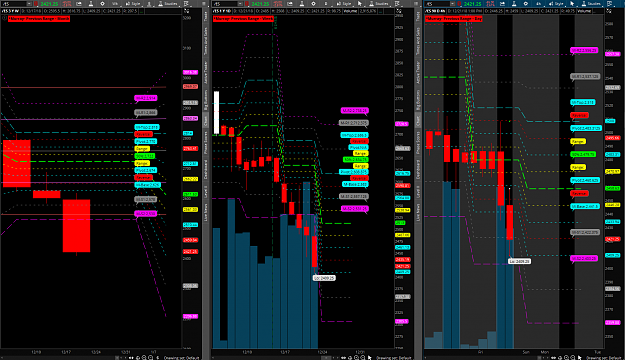Click Lo: 2409.25 bubble in middle chart
Image resolution: width=625 pixels, height=360 pixels.
pos(324,278)
